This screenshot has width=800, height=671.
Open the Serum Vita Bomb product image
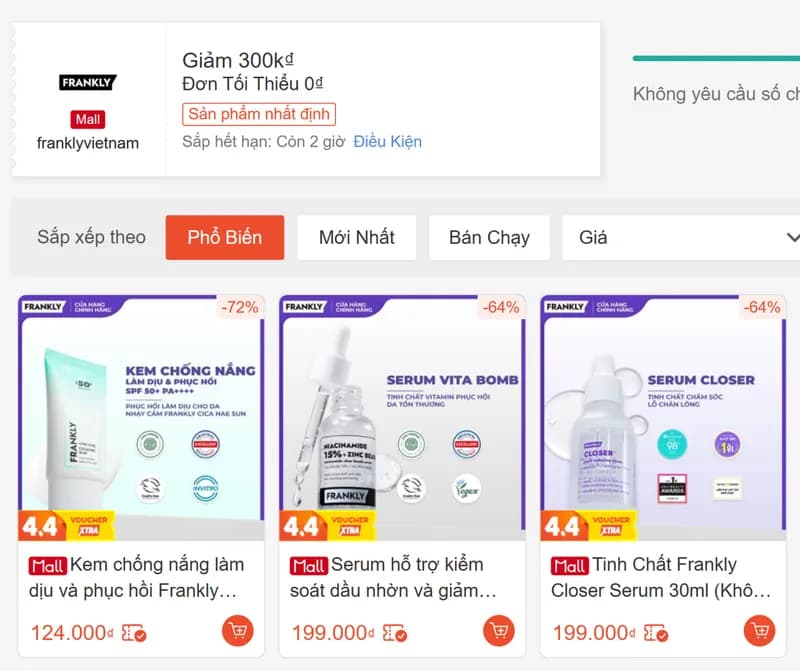pyautogui.click(x=402, y=418)
